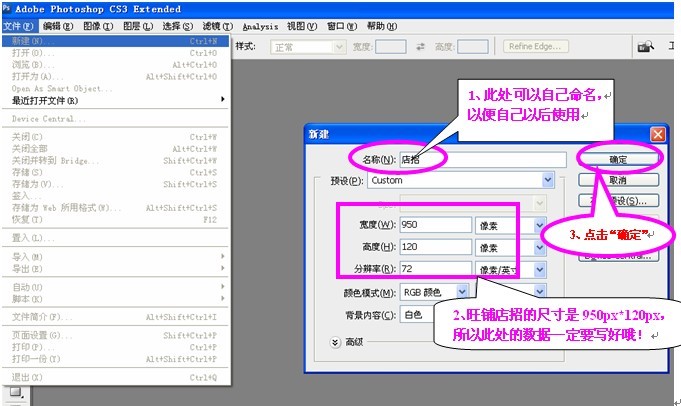Choose 打印一份(Y) from the File menu
This screenshot has height=406, width=681.
coord(116,359)
